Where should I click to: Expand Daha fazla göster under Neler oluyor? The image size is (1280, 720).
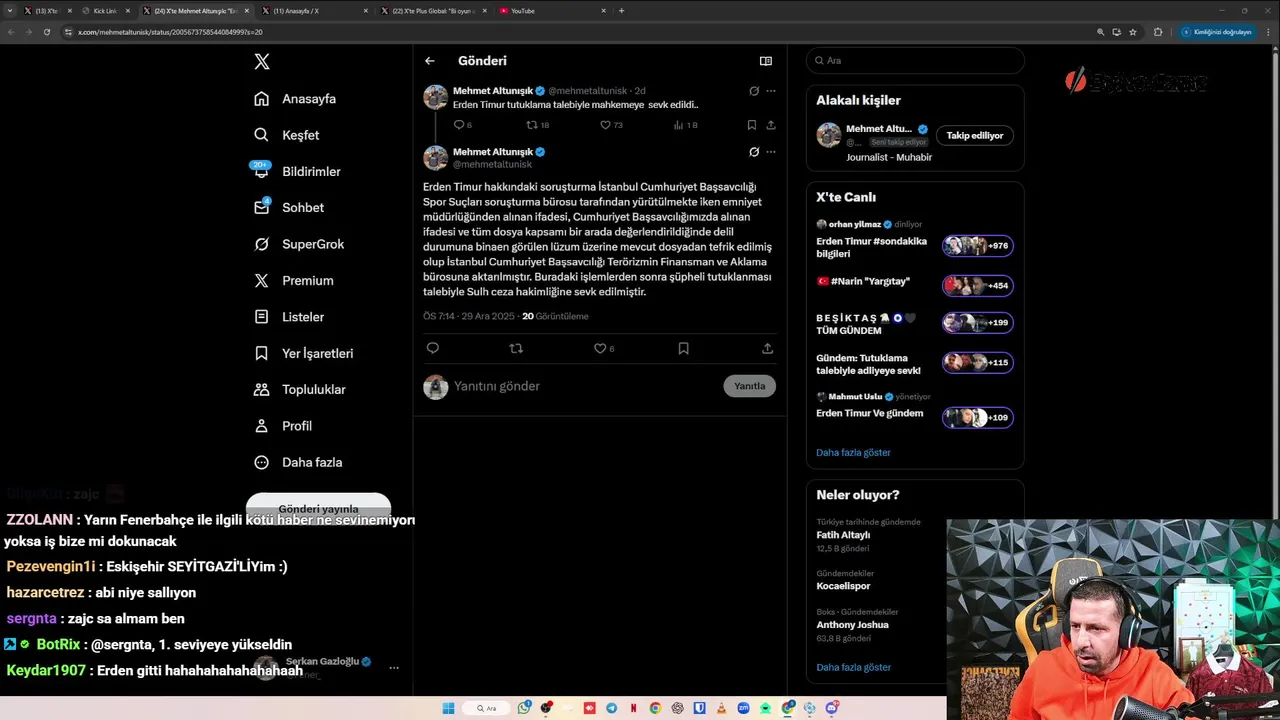[x=853, y=667]
